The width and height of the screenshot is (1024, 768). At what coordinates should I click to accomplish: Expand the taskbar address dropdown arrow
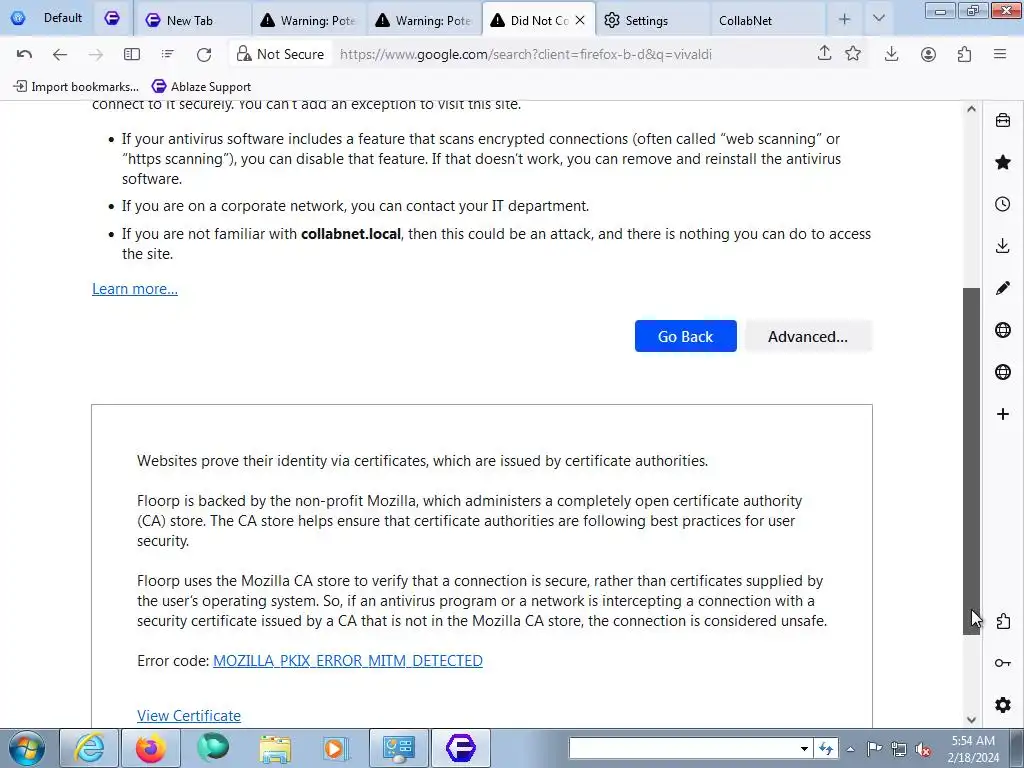tap(804, 749)
